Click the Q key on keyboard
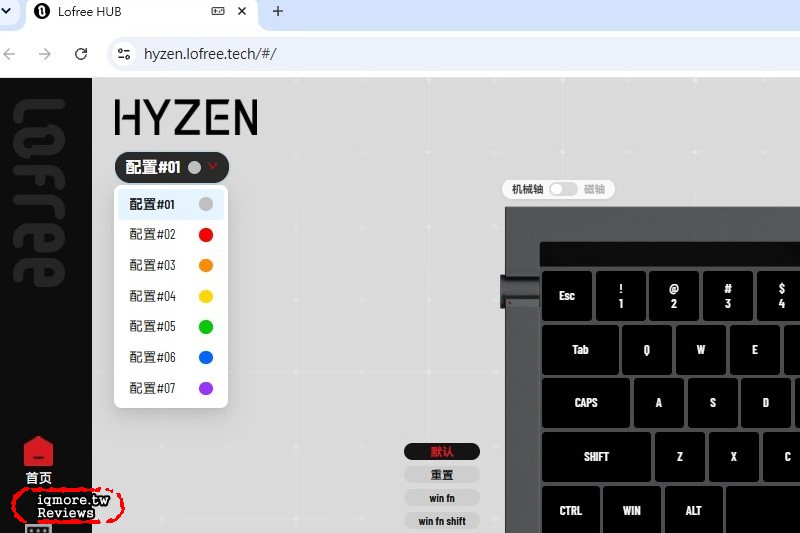Image resolution: width=800 pixels, height=533 pixels. 647,350
